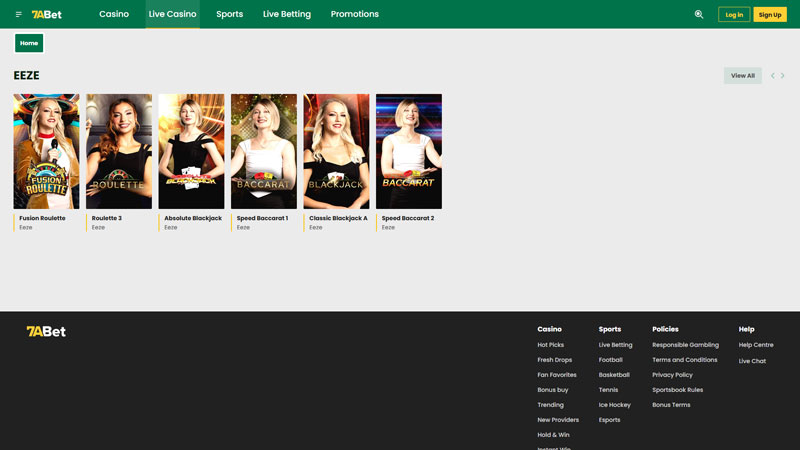Go to previous EEZE games arrow
Viewport: 800px width, 450px height.
[772, 76]
